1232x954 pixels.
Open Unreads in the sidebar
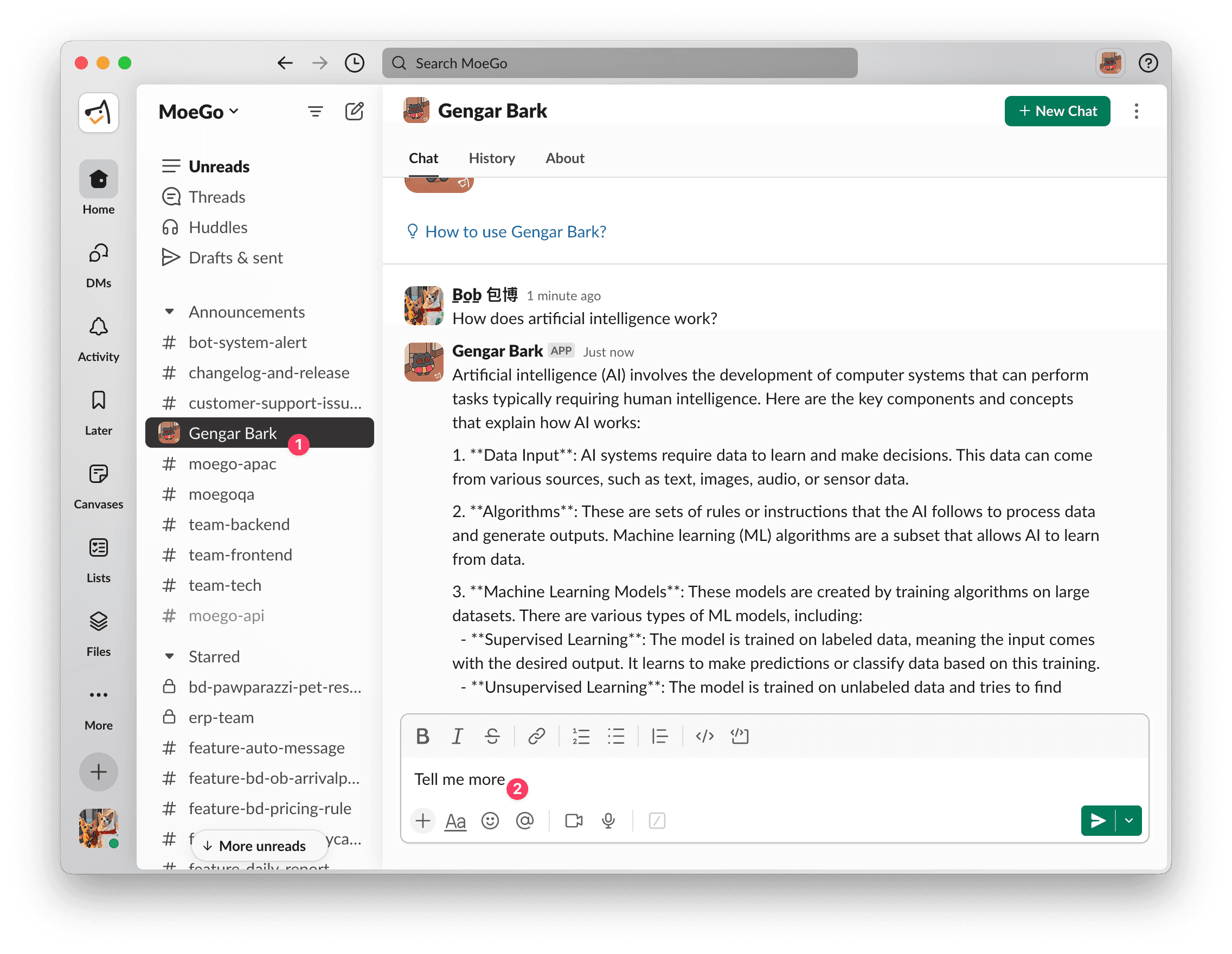[x=260, y=166]
